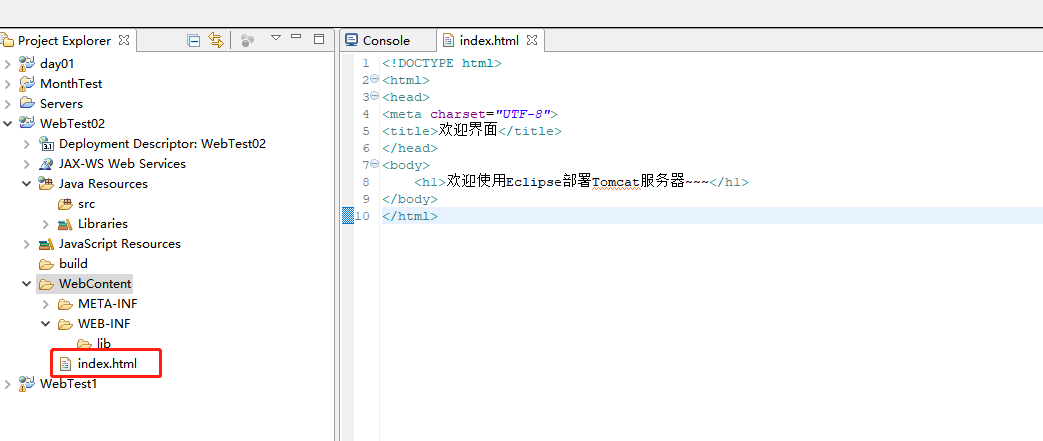The image size is (1043, 441).
Task: Click line number 8 in the gutter
Action: tap(366, 182)
